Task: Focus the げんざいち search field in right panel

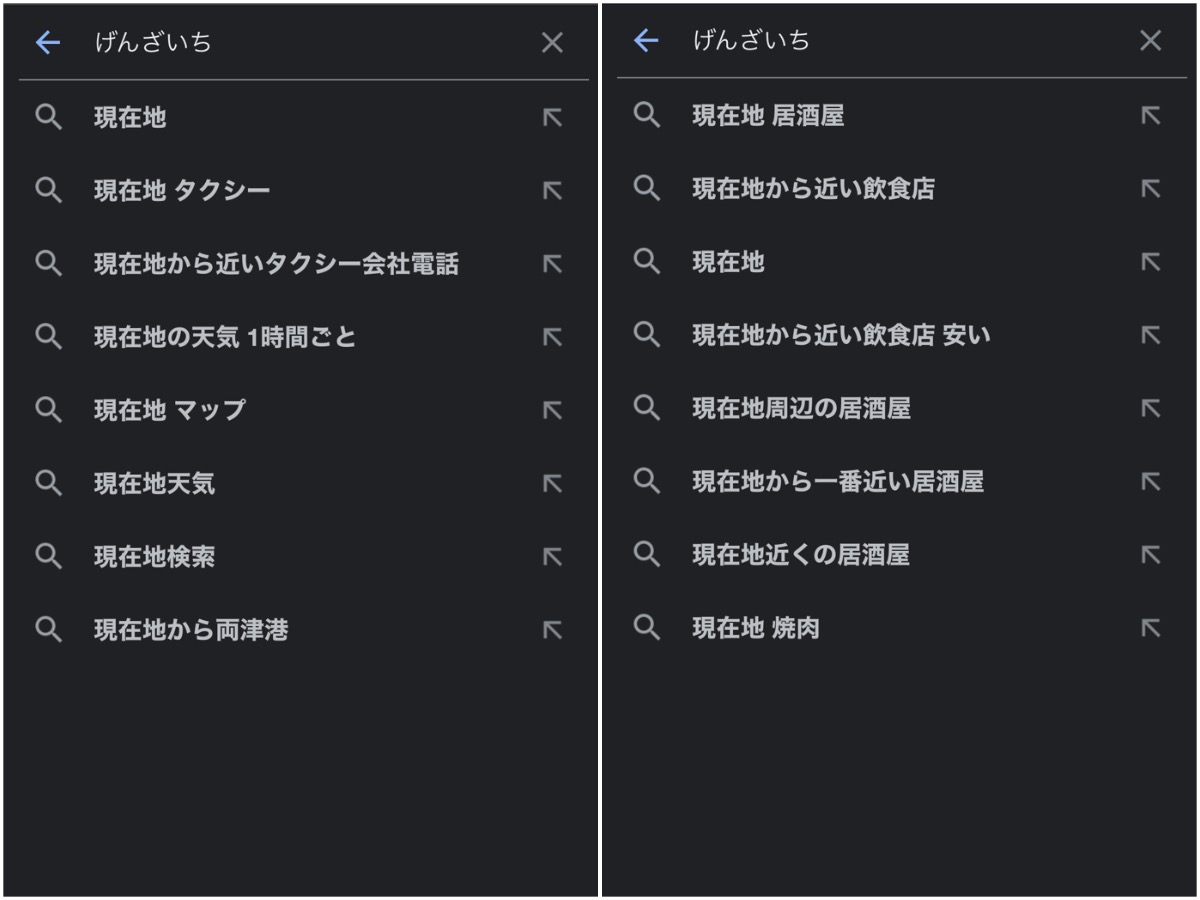Action: click(x=900, y=40)
